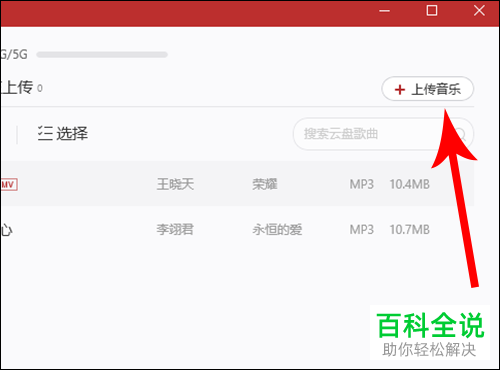Select the 10.4MB size cell
The width and height of the screenshot is (500, 370).
click(x=410, y=184)
